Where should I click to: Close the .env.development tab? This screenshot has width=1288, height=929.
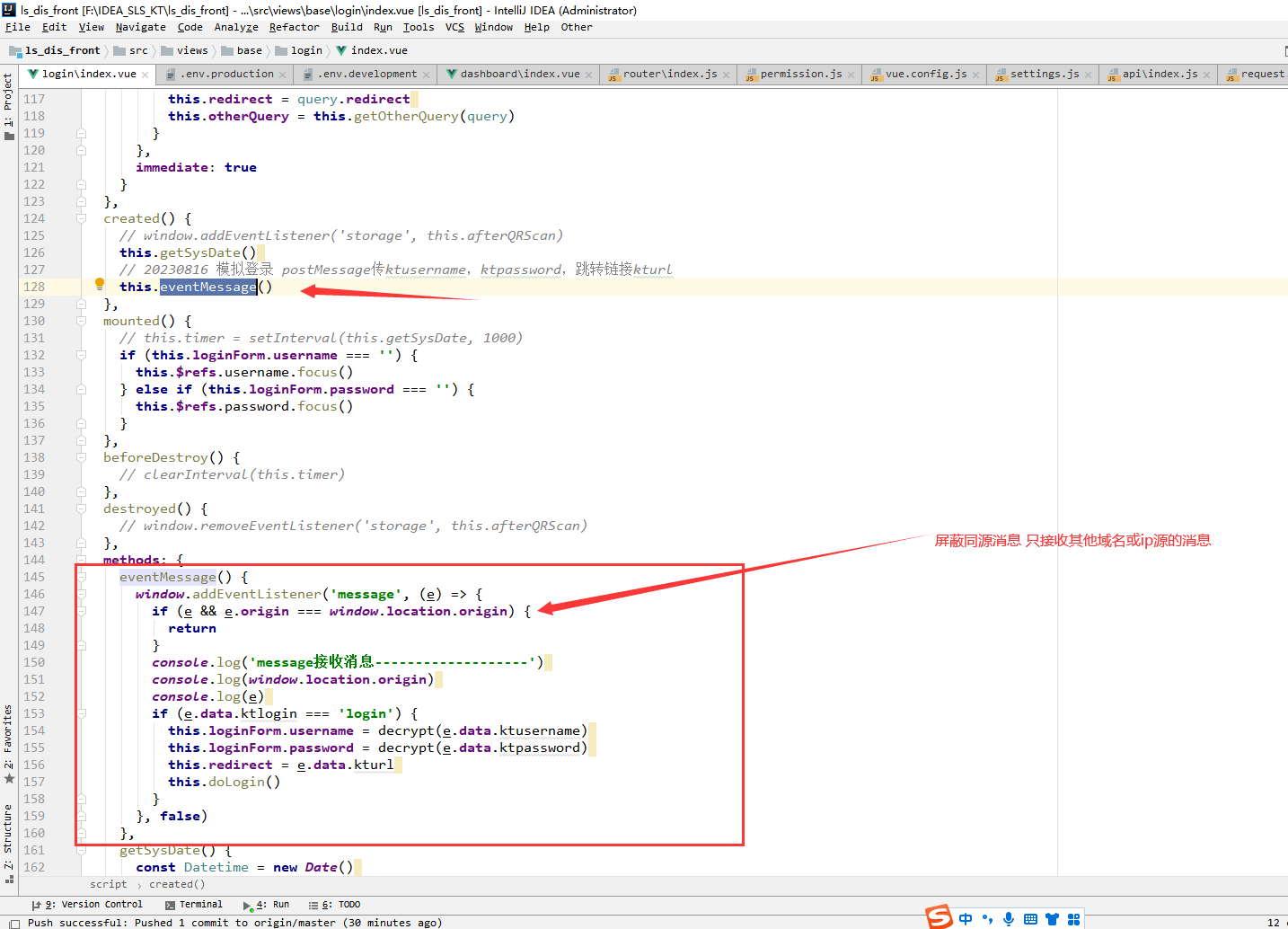[x=426, y=75]
